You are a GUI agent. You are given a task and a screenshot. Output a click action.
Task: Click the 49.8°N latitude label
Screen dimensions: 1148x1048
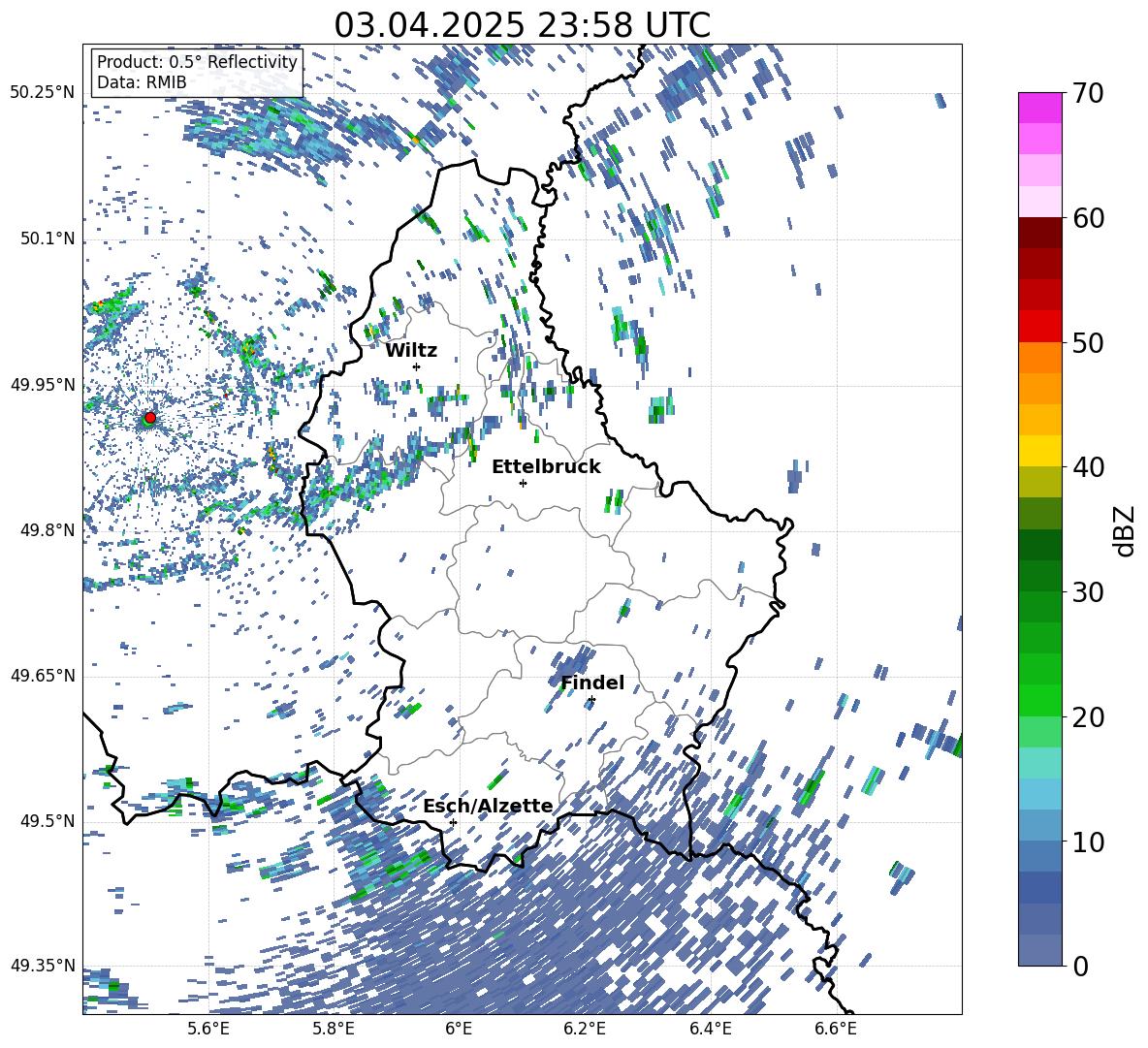(x=47, y=530)
